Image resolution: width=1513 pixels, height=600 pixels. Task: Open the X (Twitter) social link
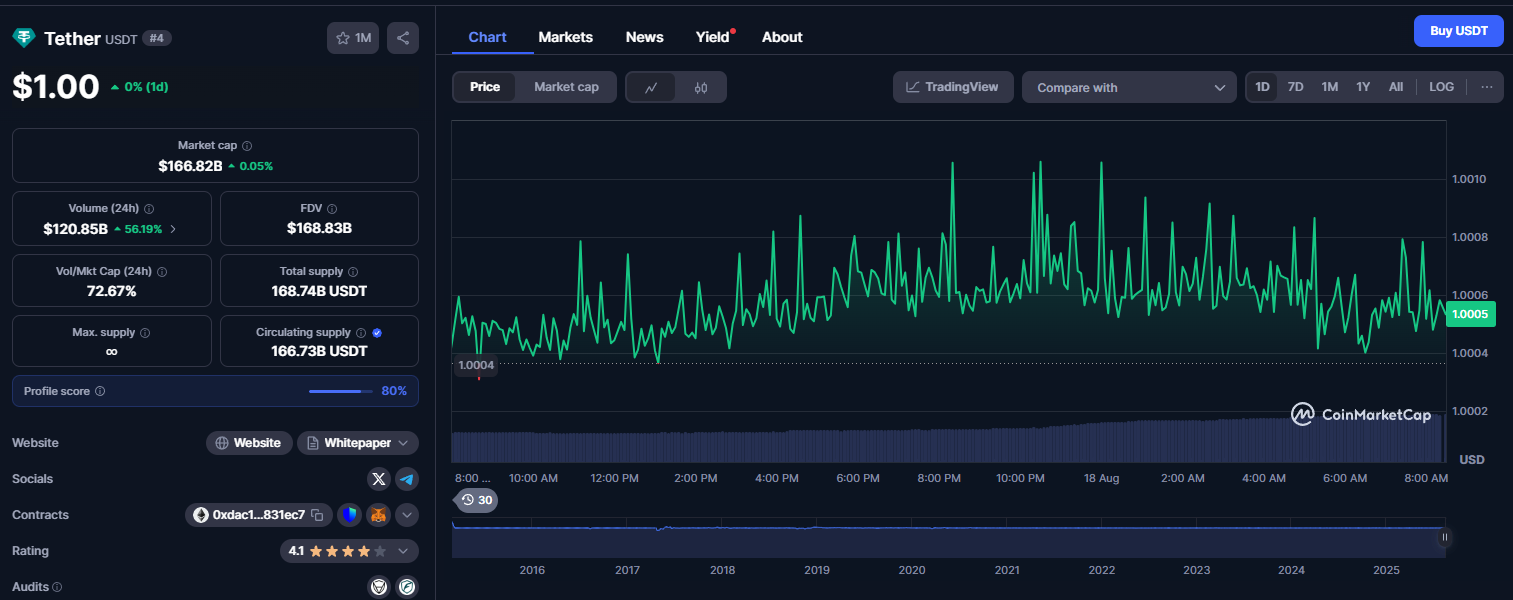coord(378,479)
